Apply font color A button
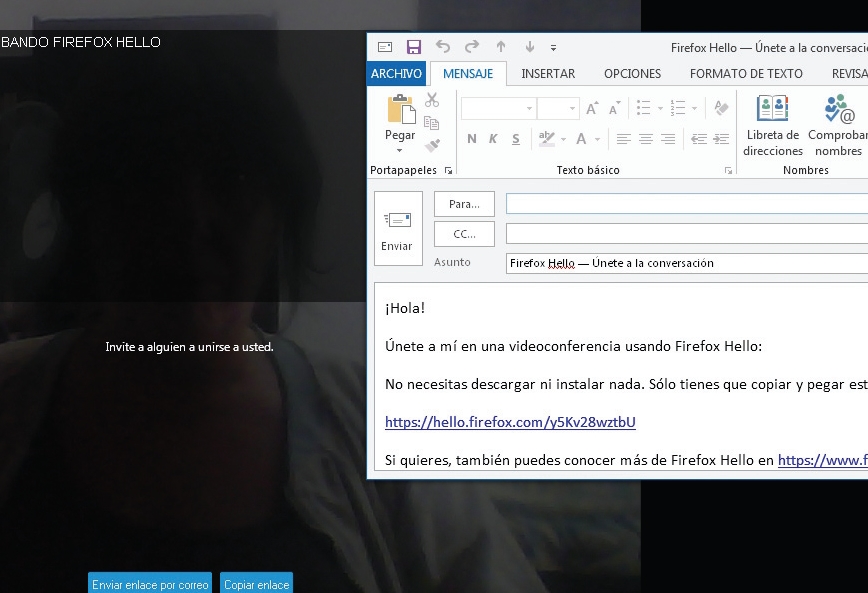The image size is (868, 593). click(x=581, y=138)
